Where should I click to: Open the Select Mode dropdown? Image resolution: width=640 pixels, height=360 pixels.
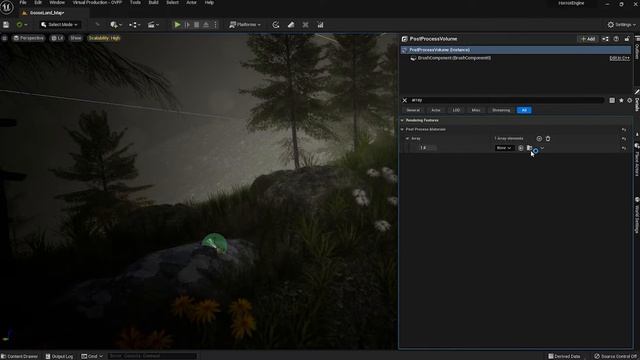60,25
